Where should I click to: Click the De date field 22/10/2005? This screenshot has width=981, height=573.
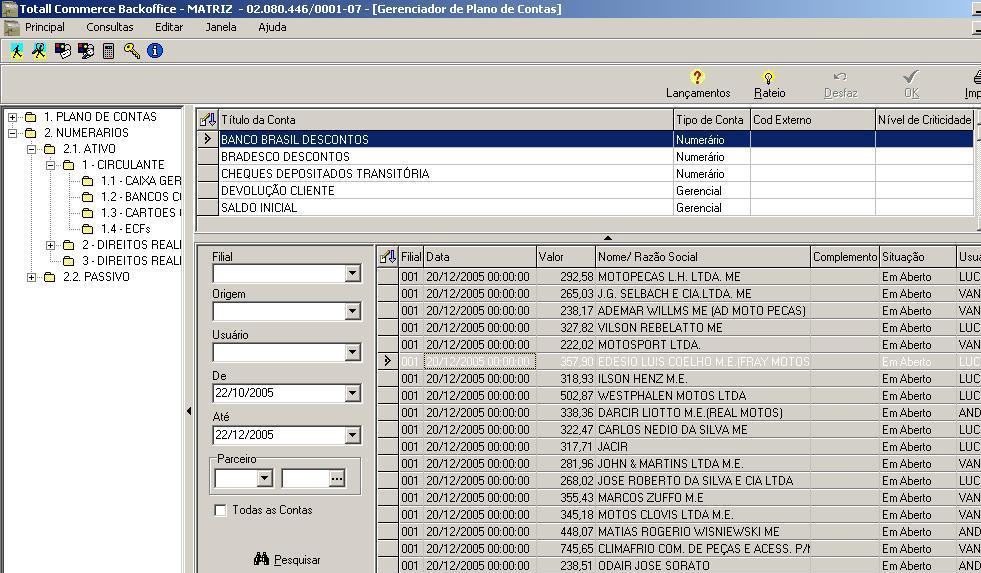click(279, 393)
